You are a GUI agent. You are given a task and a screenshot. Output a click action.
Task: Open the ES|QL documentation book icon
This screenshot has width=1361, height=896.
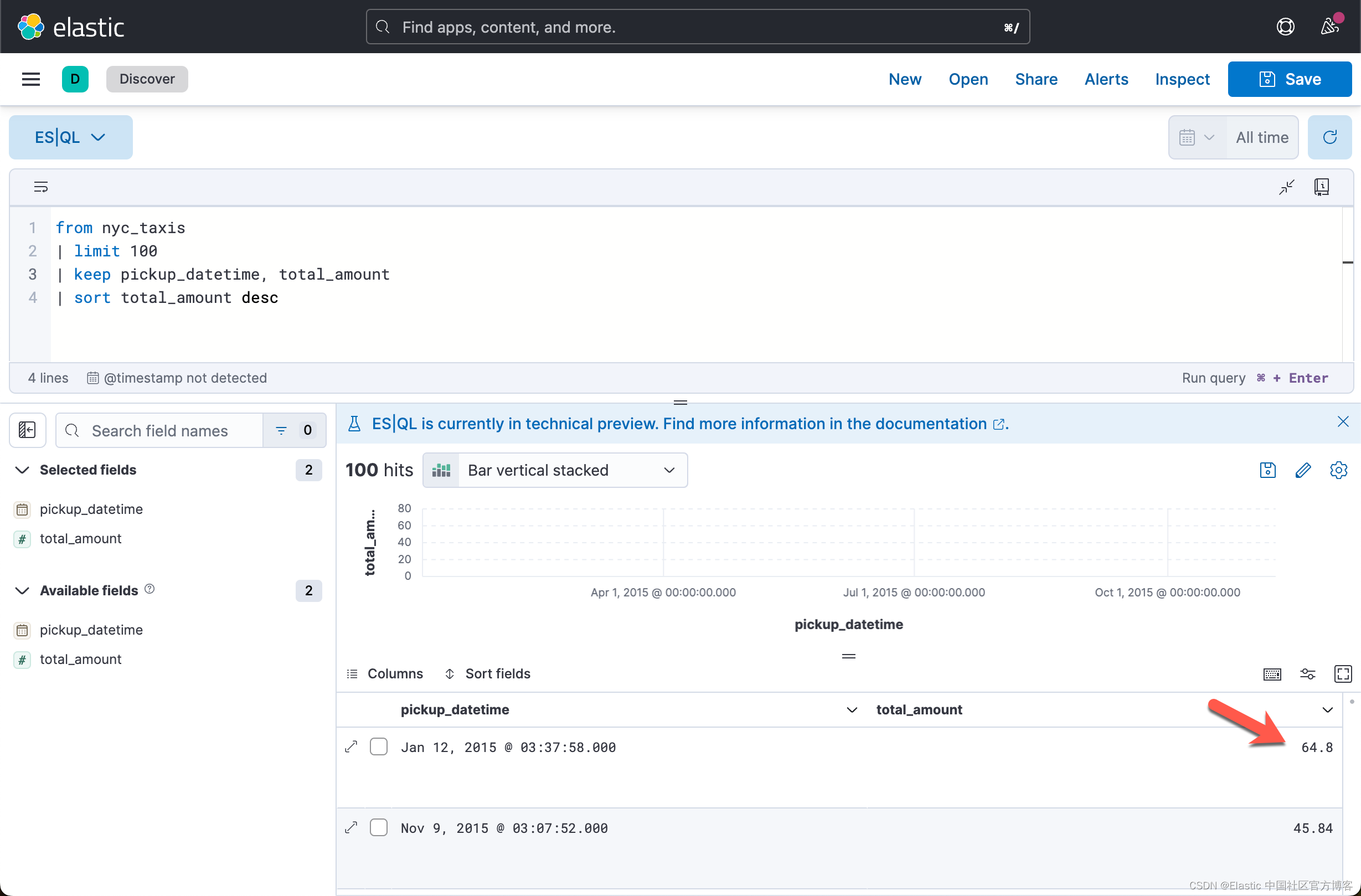[1322, 187]
